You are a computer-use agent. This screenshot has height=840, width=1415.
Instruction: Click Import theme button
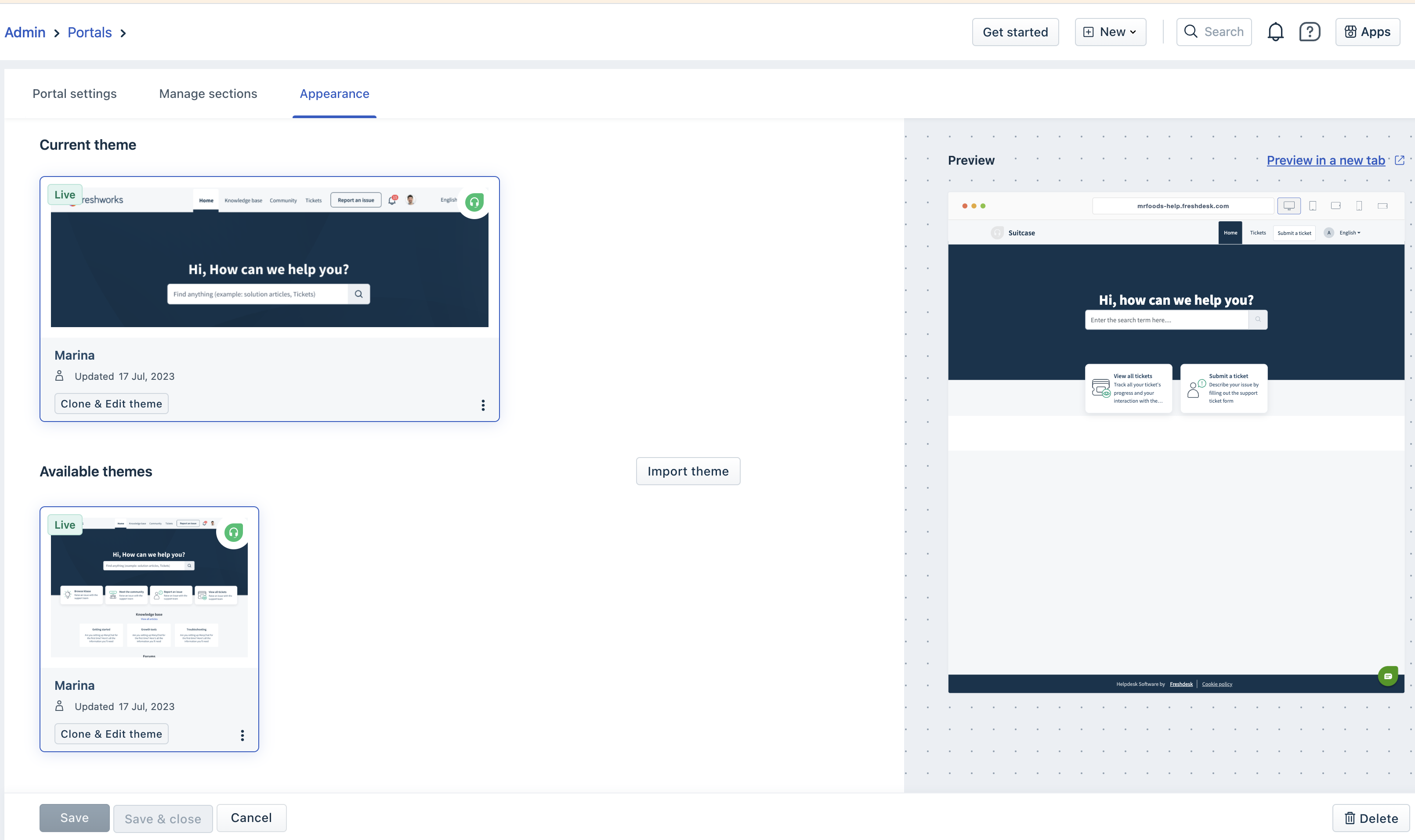(688, 472)
